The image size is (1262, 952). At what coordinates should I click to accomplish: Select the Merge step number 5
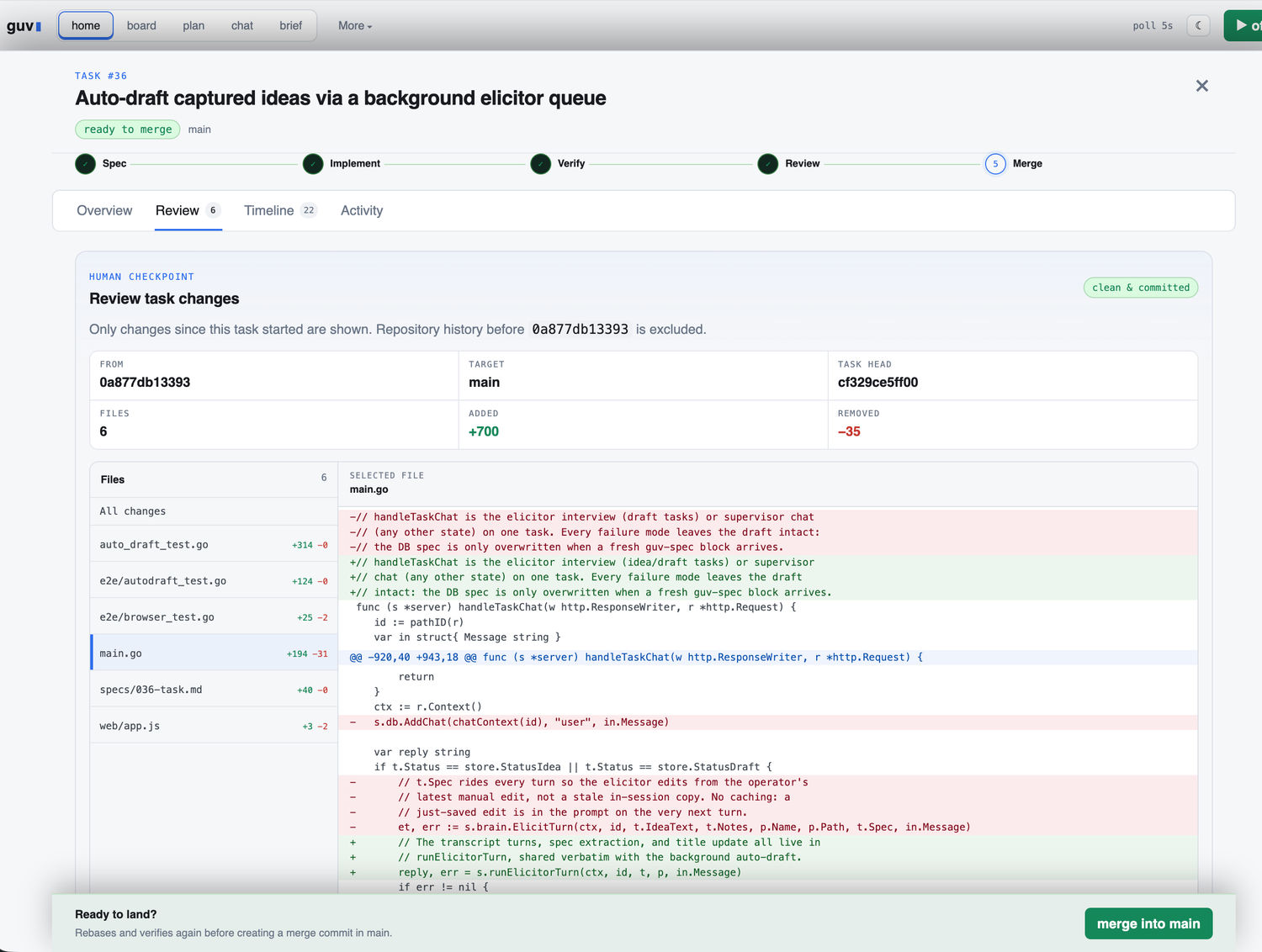[x=995, y=164]
